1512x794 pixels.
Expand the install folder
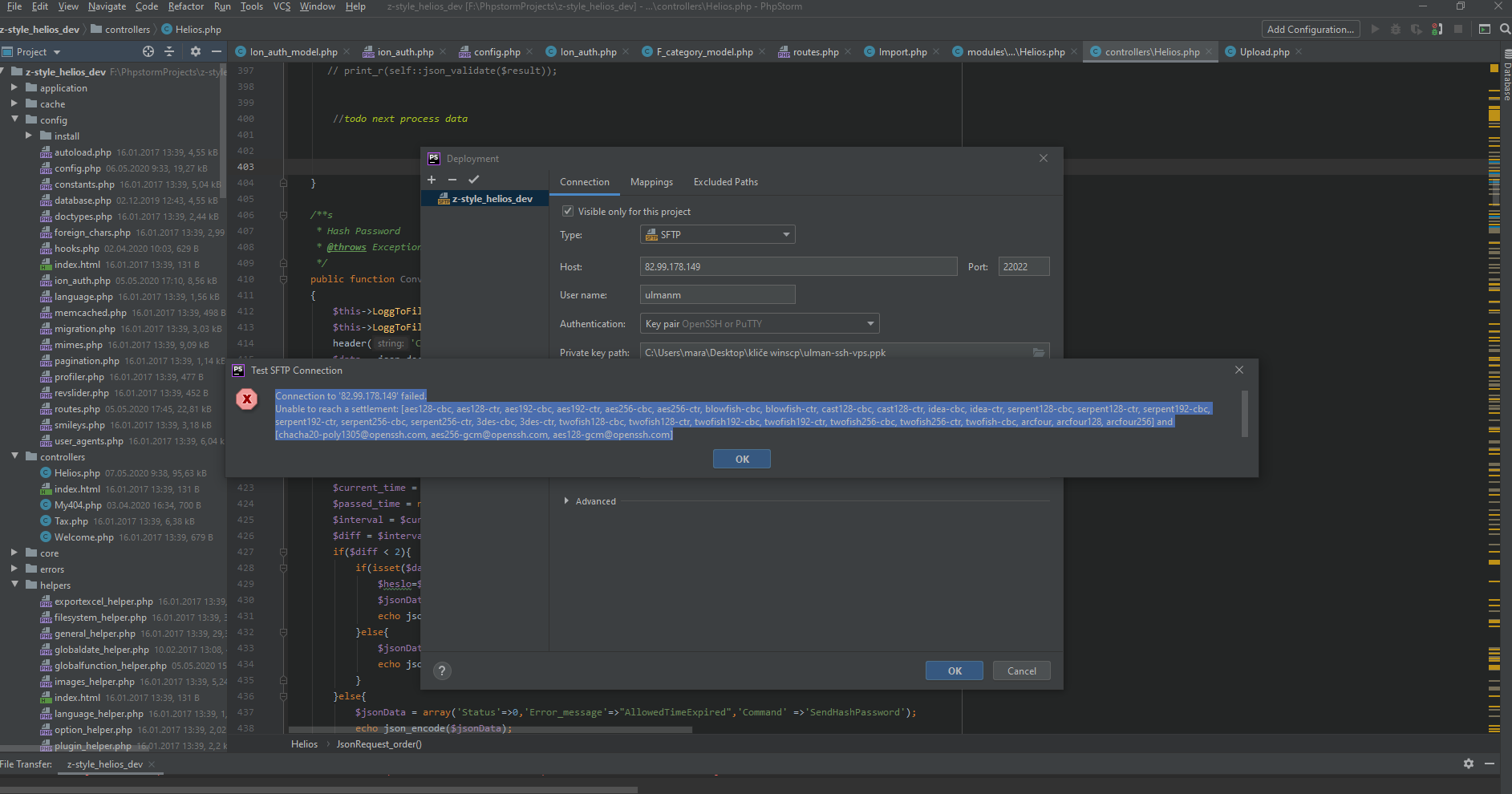click(x=29, y=136)
